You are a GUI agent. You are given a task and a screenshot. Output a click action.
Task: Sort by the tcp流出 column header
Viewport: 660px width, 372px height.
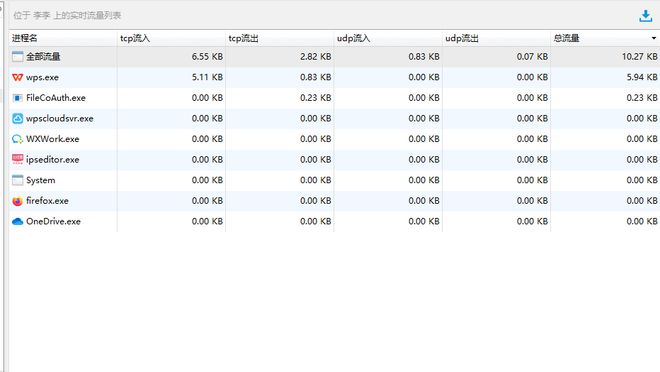coord(279,38)
